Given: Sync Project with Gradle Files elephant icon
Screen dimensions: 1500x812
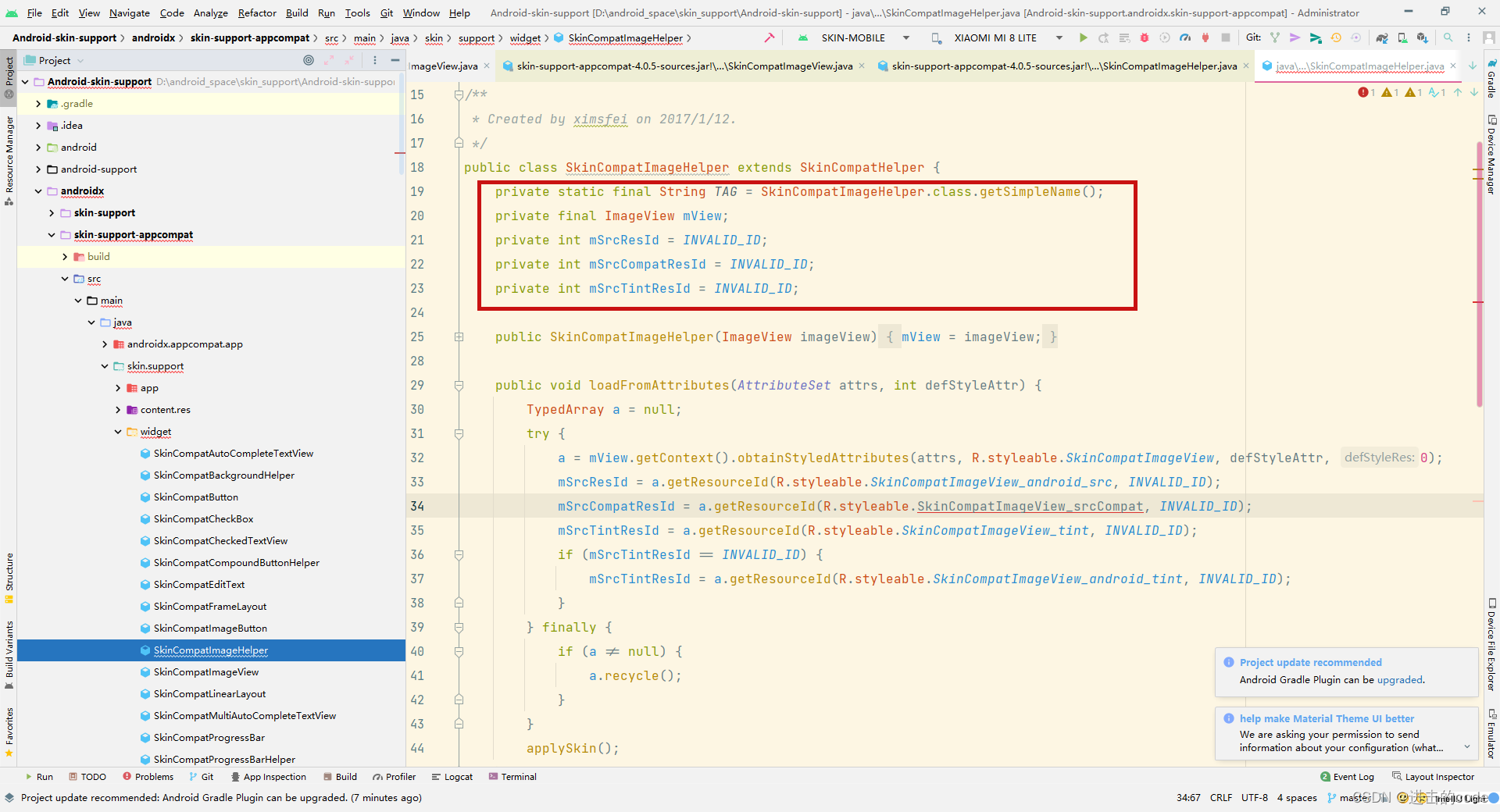Looking at the screenshot, I should [1382, 37].
